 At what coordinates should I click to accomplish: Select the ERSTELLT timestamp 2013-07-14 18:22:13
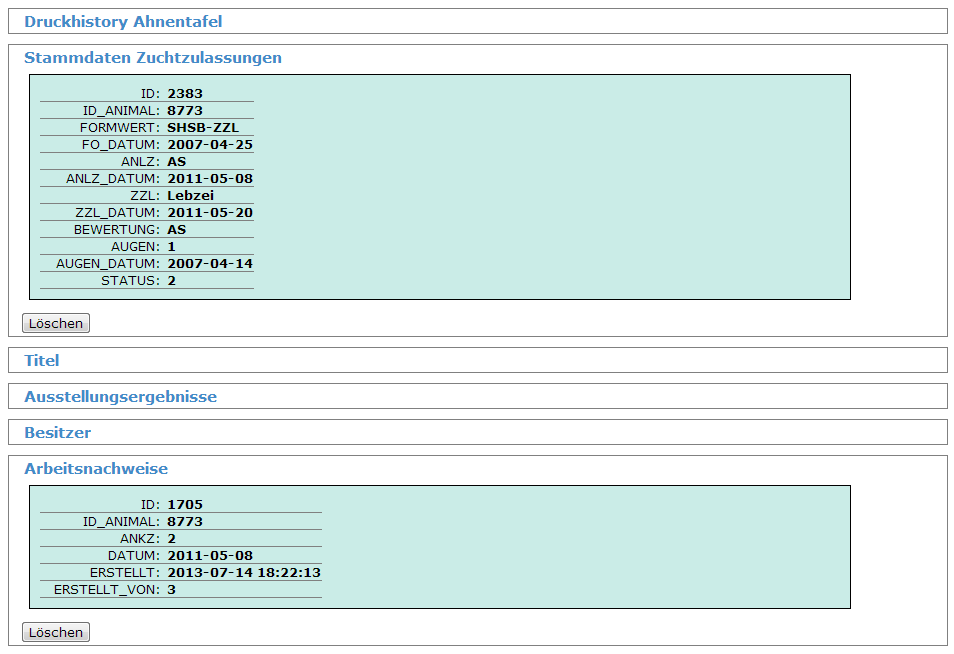244,573
